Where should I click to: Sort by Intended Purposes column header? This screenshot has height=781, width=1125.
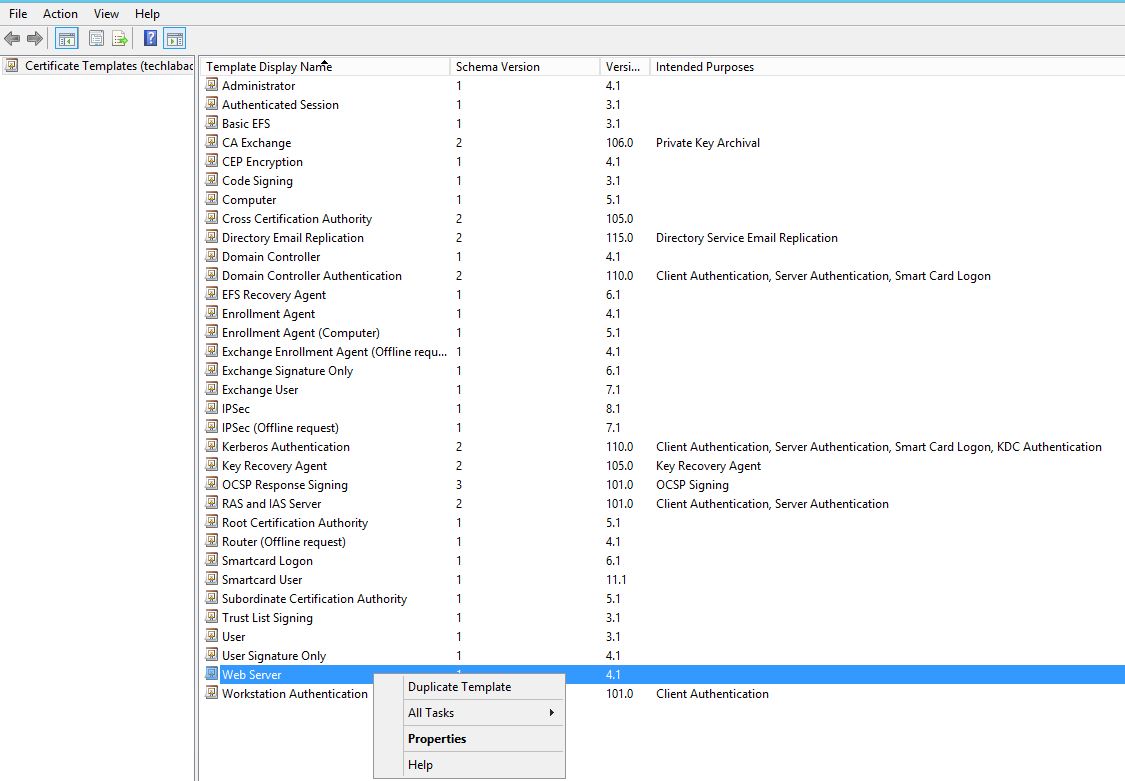tap(887, 67)
